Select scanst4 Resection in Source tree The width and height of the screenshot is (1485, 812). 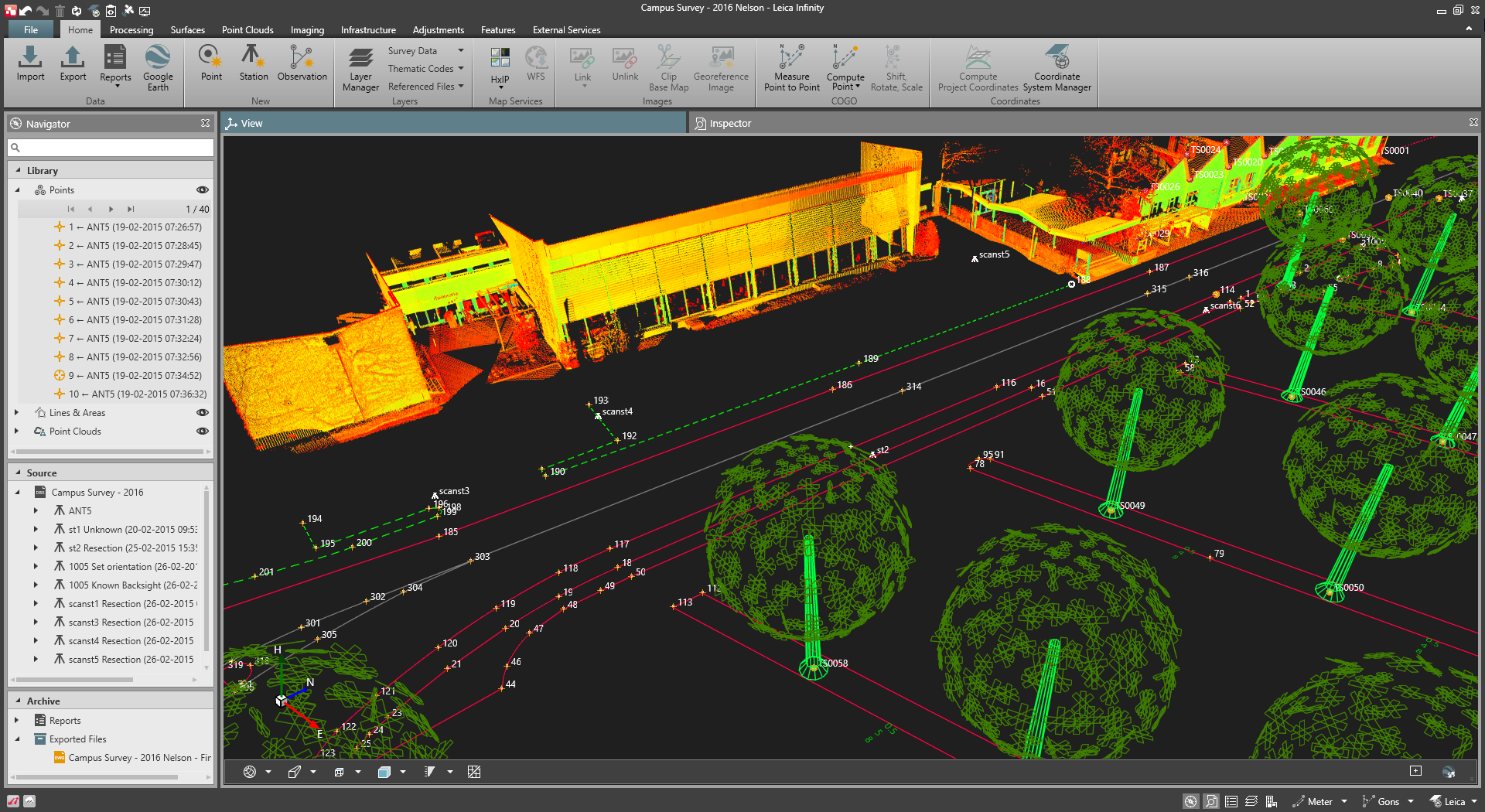[124, 640]
